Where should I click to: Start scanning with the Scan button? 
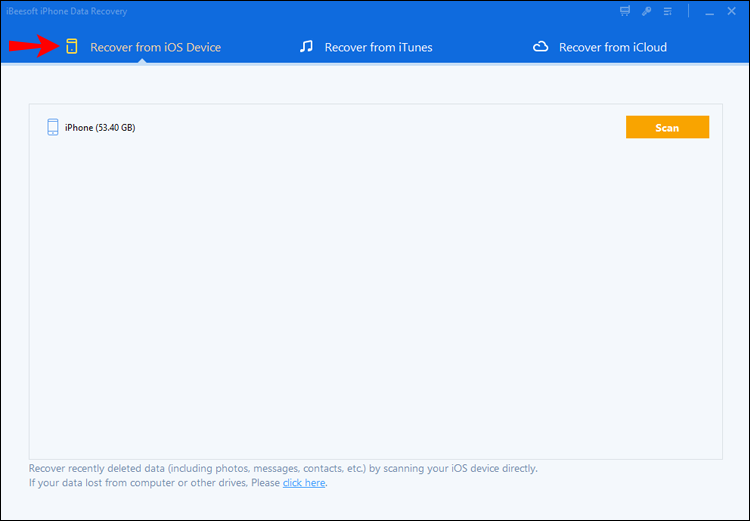point(667,127)
